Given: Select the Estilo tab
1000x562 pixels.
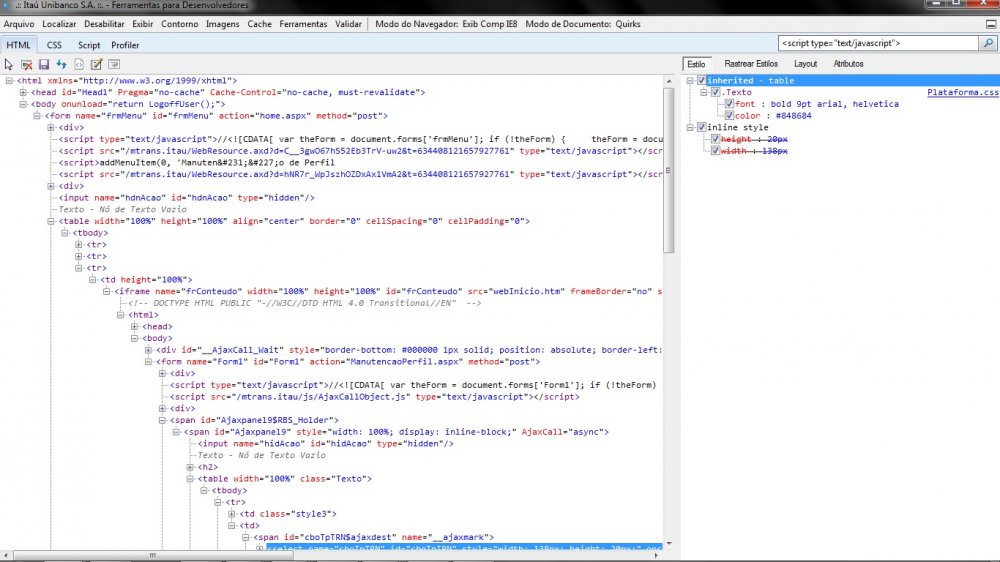Looking at the screenshot, I should tap(696, 64).
